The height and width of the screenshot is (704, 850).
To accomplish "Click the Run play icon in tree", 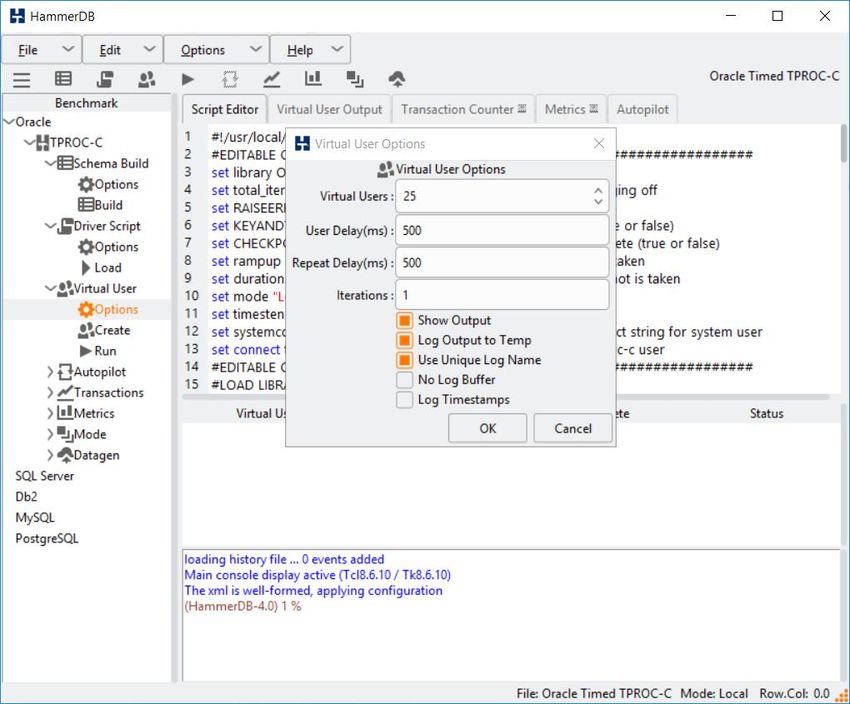I will 86,351.
